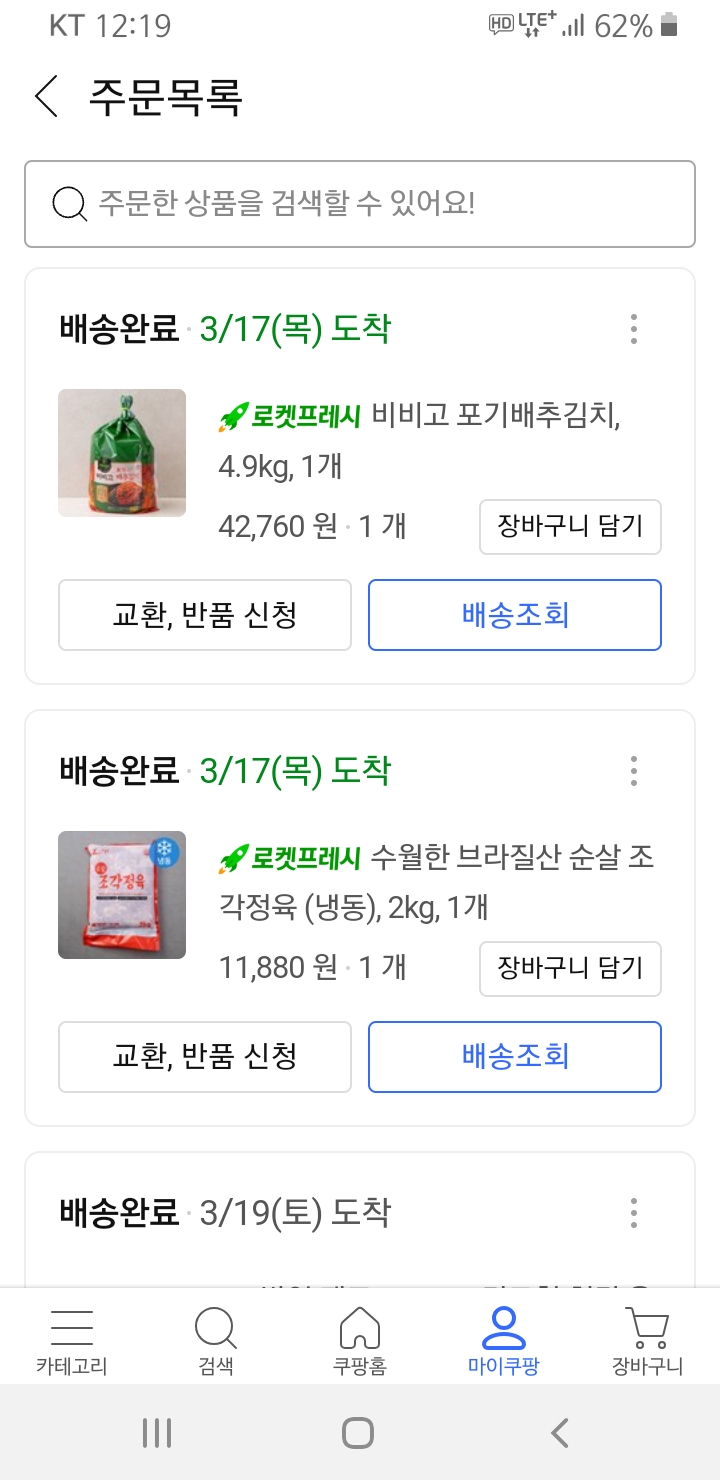Go to 검색 tab in bottom bar

215,1338
